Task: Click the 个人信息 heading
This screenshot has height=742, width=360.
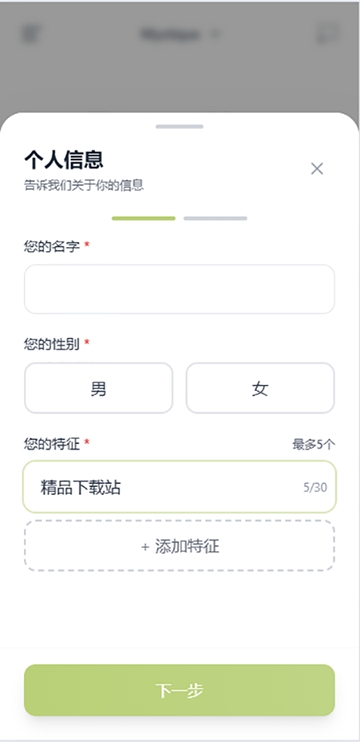Action: tap(64, 159)
